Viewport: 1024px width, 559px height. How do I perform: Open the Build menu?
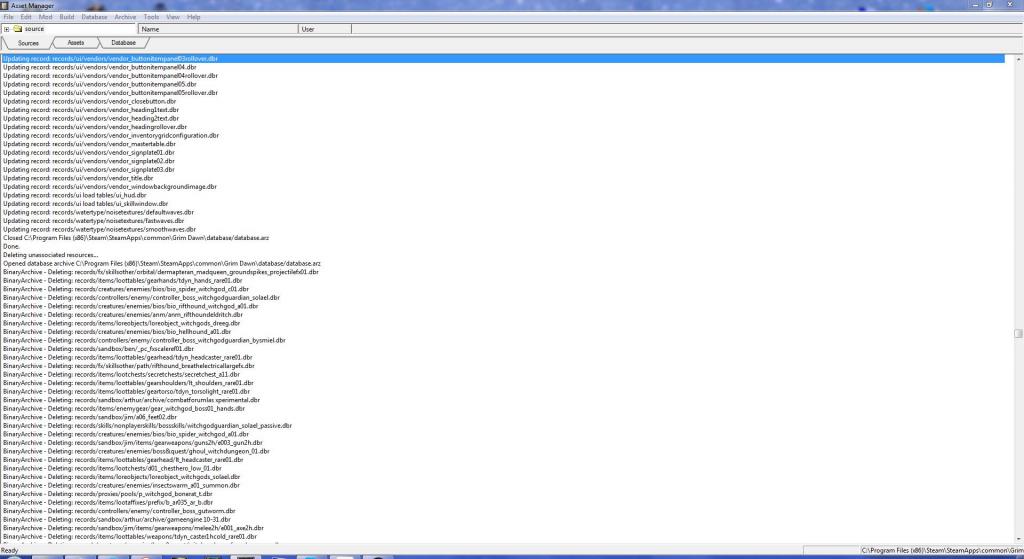pyautogui.click(x=66, y=17)
